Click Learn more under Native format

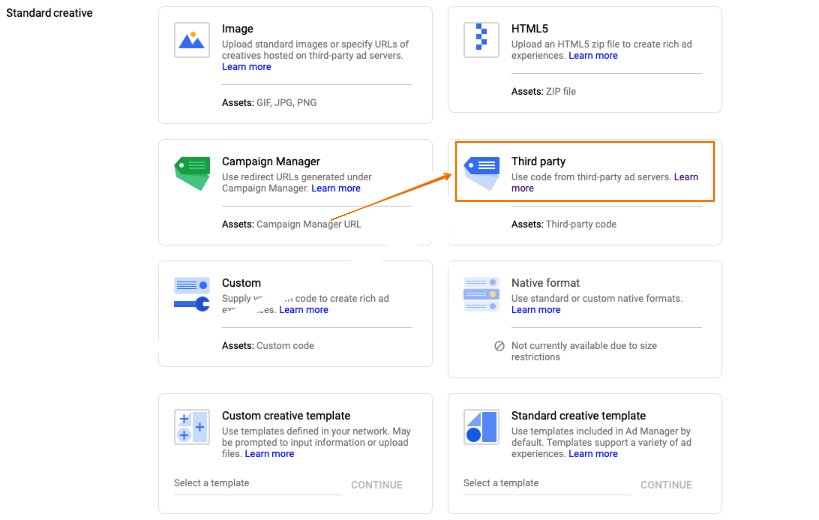pos(536,310)
